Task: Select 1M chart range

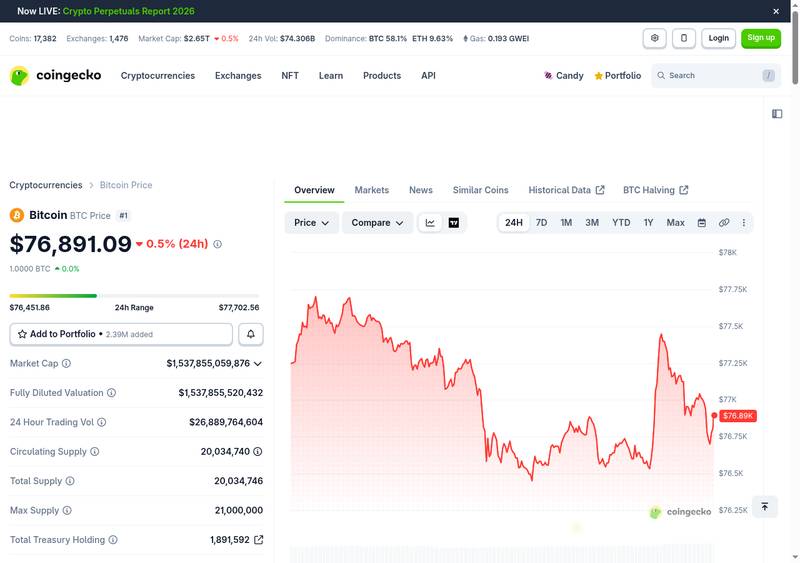Action: tap(566, 223)
